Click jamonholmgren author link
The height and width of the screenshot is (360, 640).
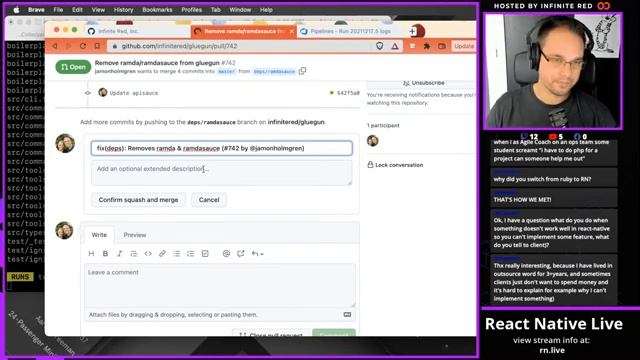pos(115,71)
